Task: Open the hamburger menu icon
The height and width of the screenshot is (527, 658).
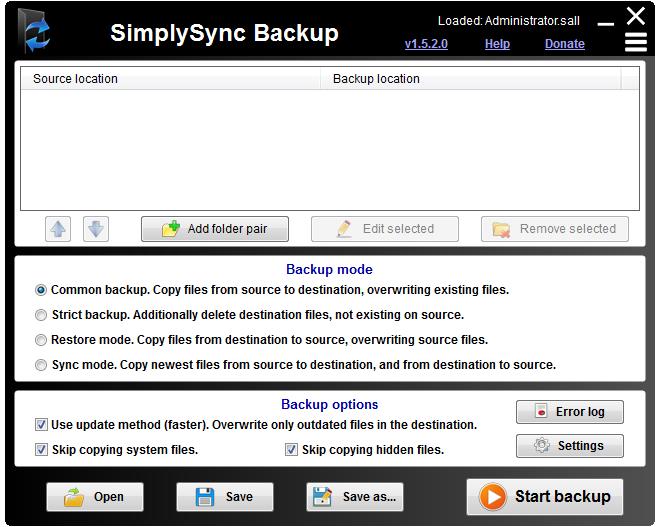Action: pyautogui.click(x=635, y=42)
